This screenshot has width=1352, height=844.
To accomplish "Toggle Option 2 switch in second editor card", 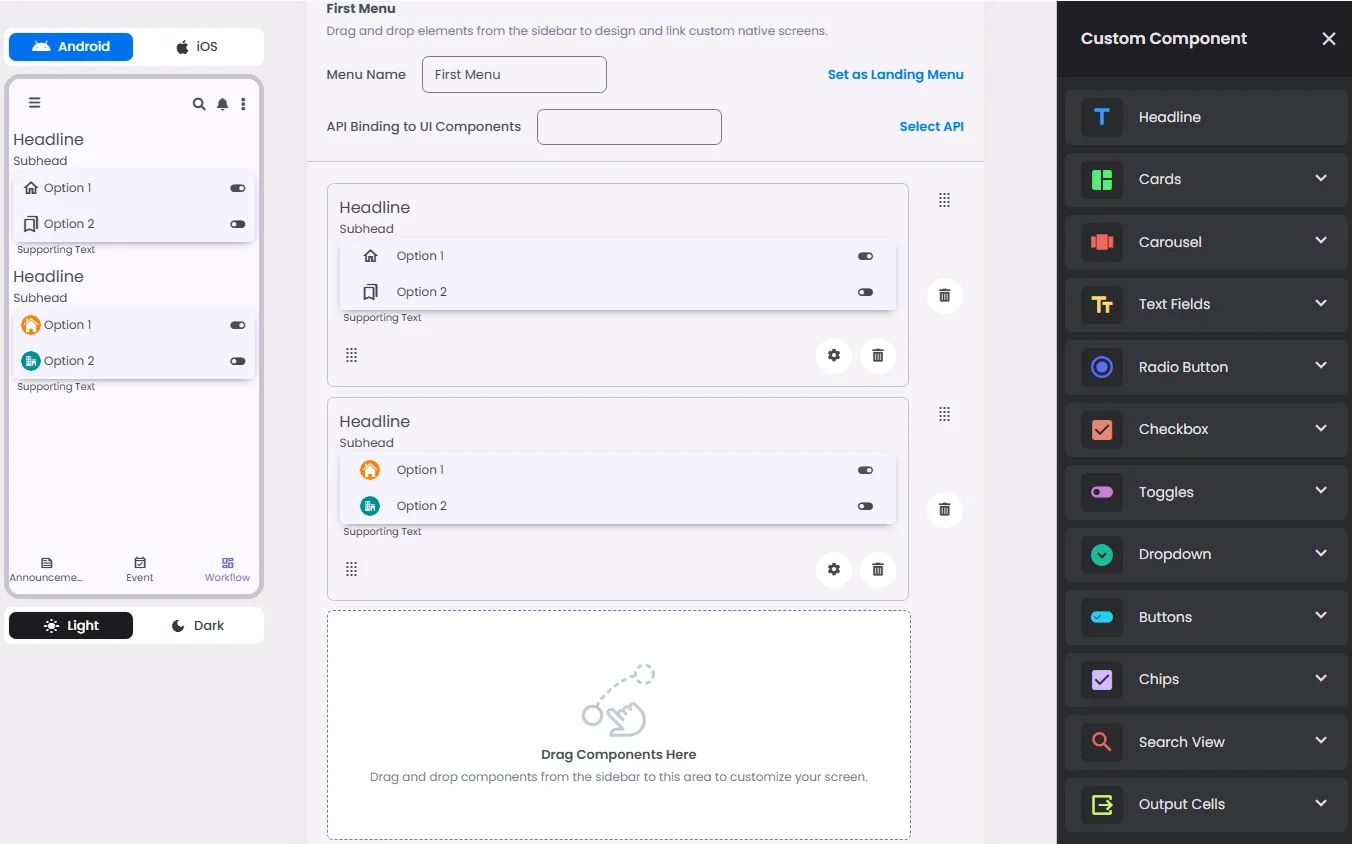I will coord(865,506).
